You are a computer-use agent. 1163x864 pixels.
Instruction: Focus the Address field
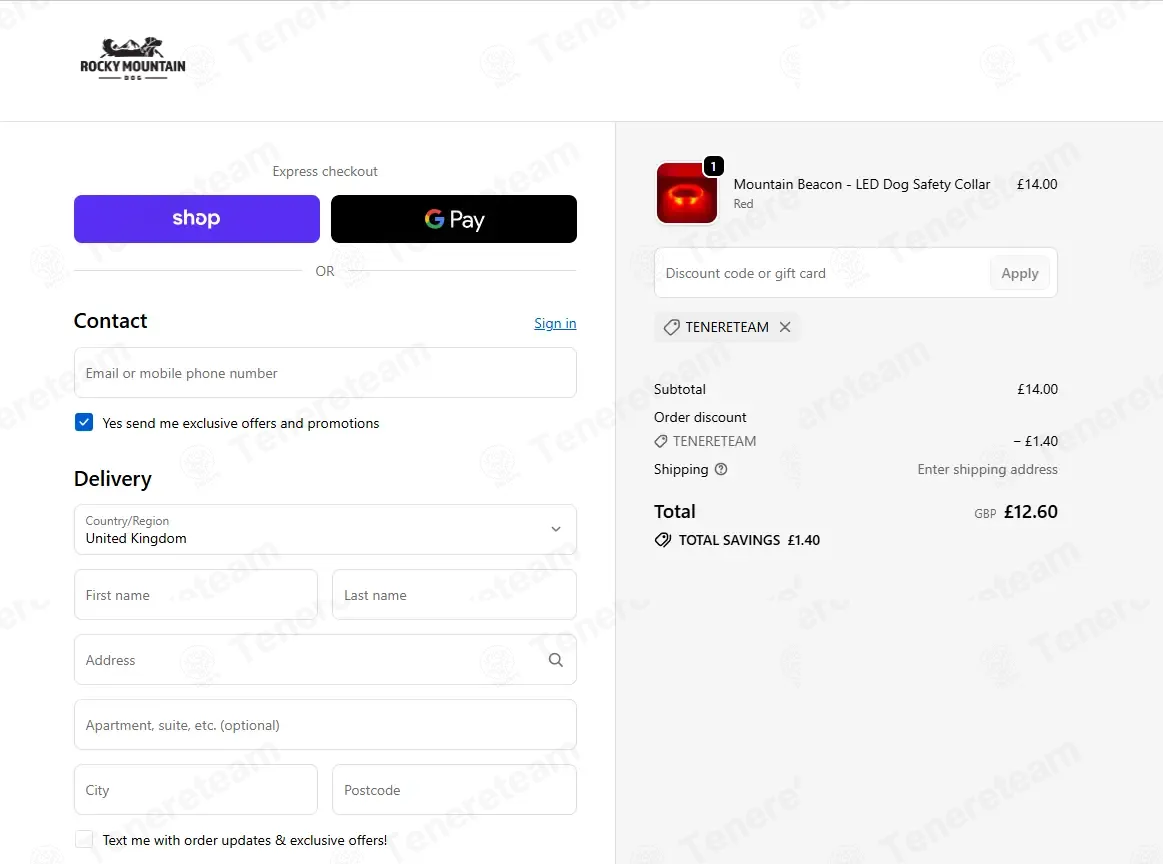click(x=325, y=660)
